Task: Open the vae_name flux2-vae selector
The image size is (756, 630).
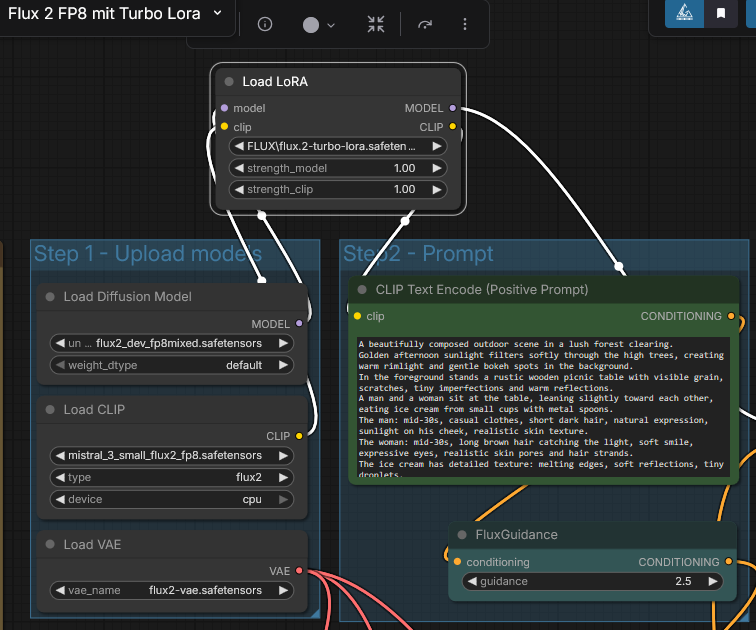Action: pyautogui.click(x=172, y=590)
